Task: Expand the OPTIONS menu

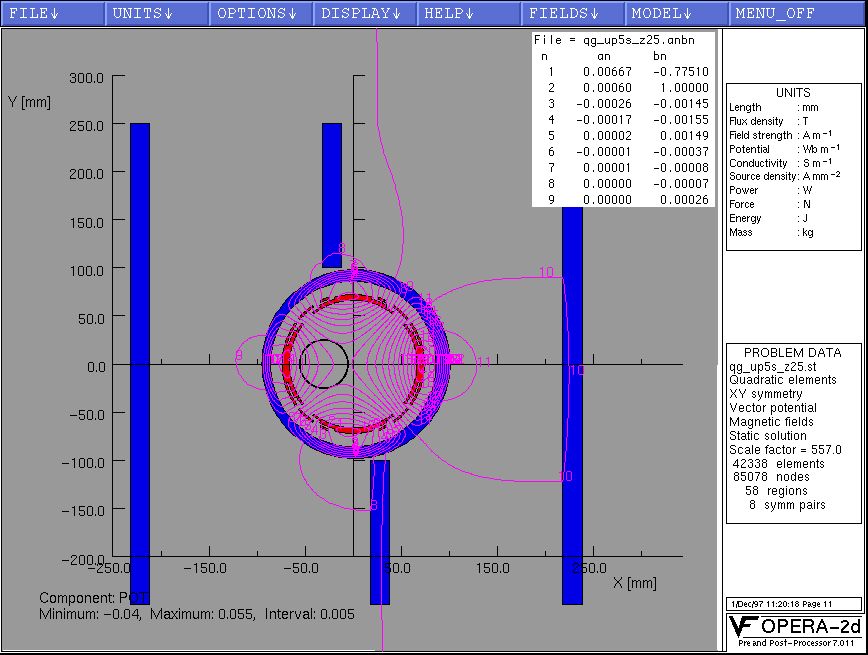Action: tap(261, 14)
